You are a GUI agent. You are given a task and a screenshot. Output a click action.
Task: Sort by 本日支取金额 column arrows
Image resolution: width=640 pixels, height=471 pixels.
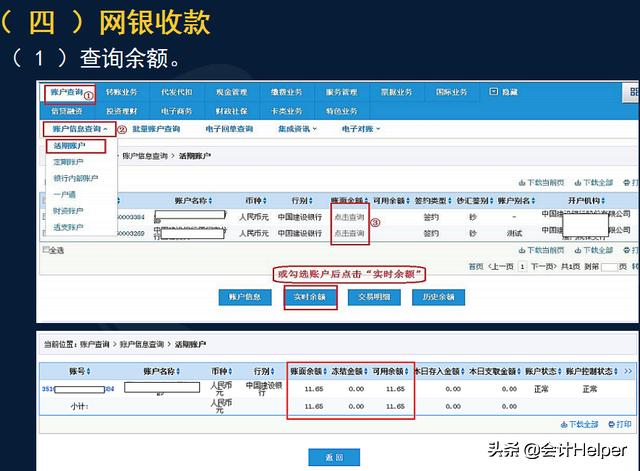pos(519,371)
